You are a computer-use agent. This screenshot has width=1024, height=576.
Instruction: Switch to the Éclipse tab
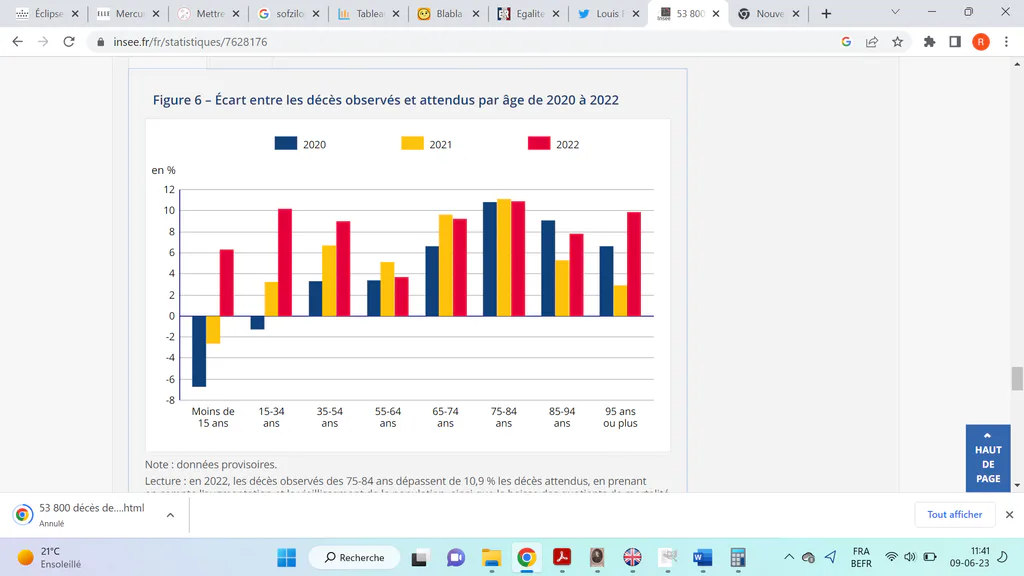(x=47, y=14)
